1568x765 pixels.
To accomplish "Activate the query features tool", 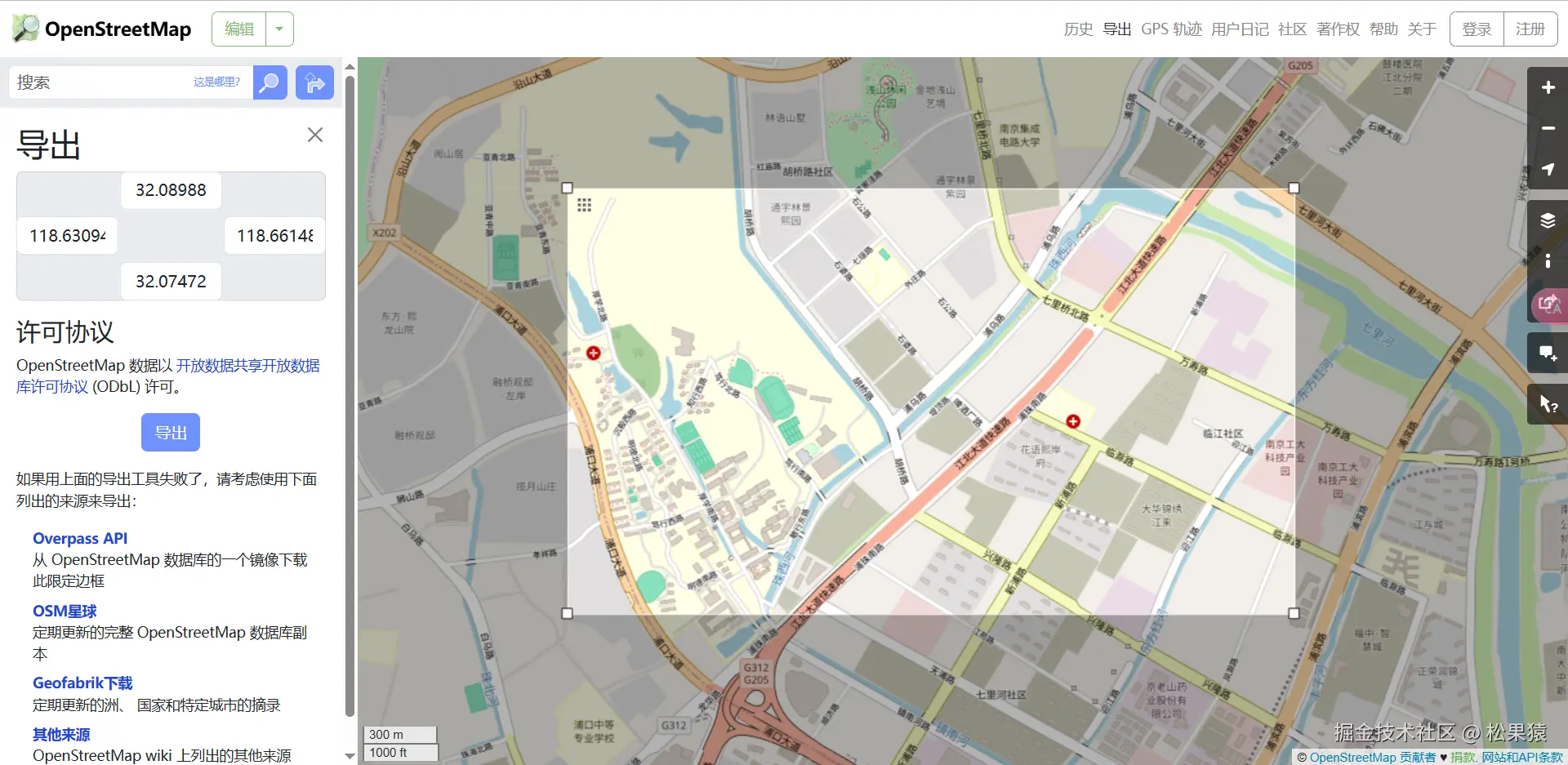I will [1548, 404].
